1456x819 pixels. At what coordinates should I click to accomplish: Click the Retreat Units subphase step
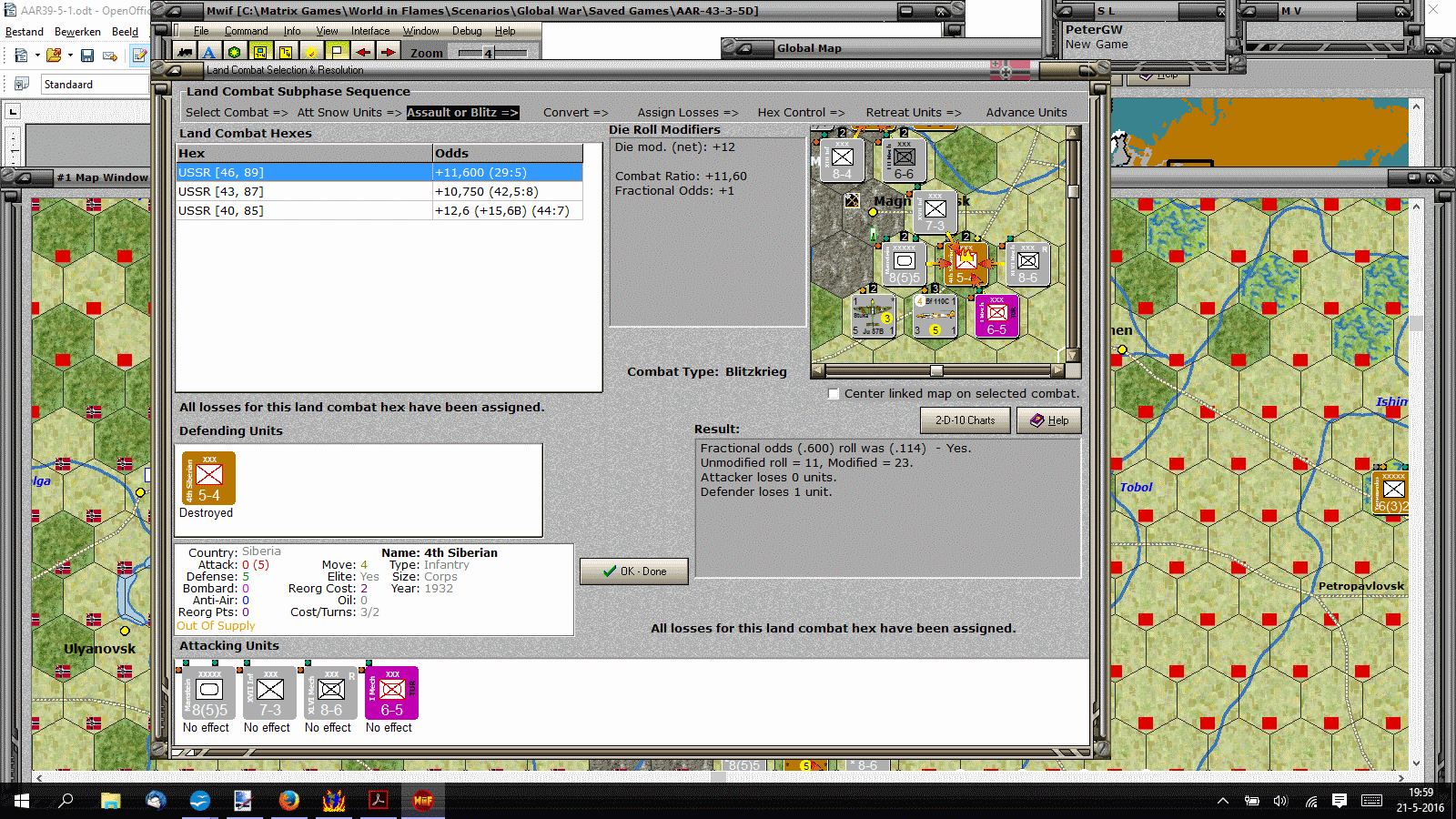[x=913, y=113]
